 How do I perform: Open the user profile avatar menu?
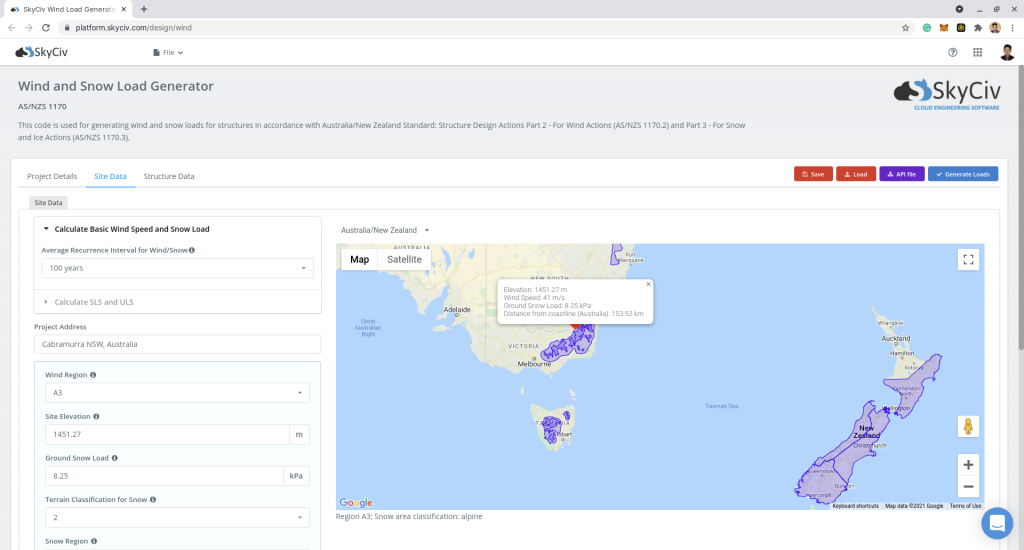coord(1006,52)
